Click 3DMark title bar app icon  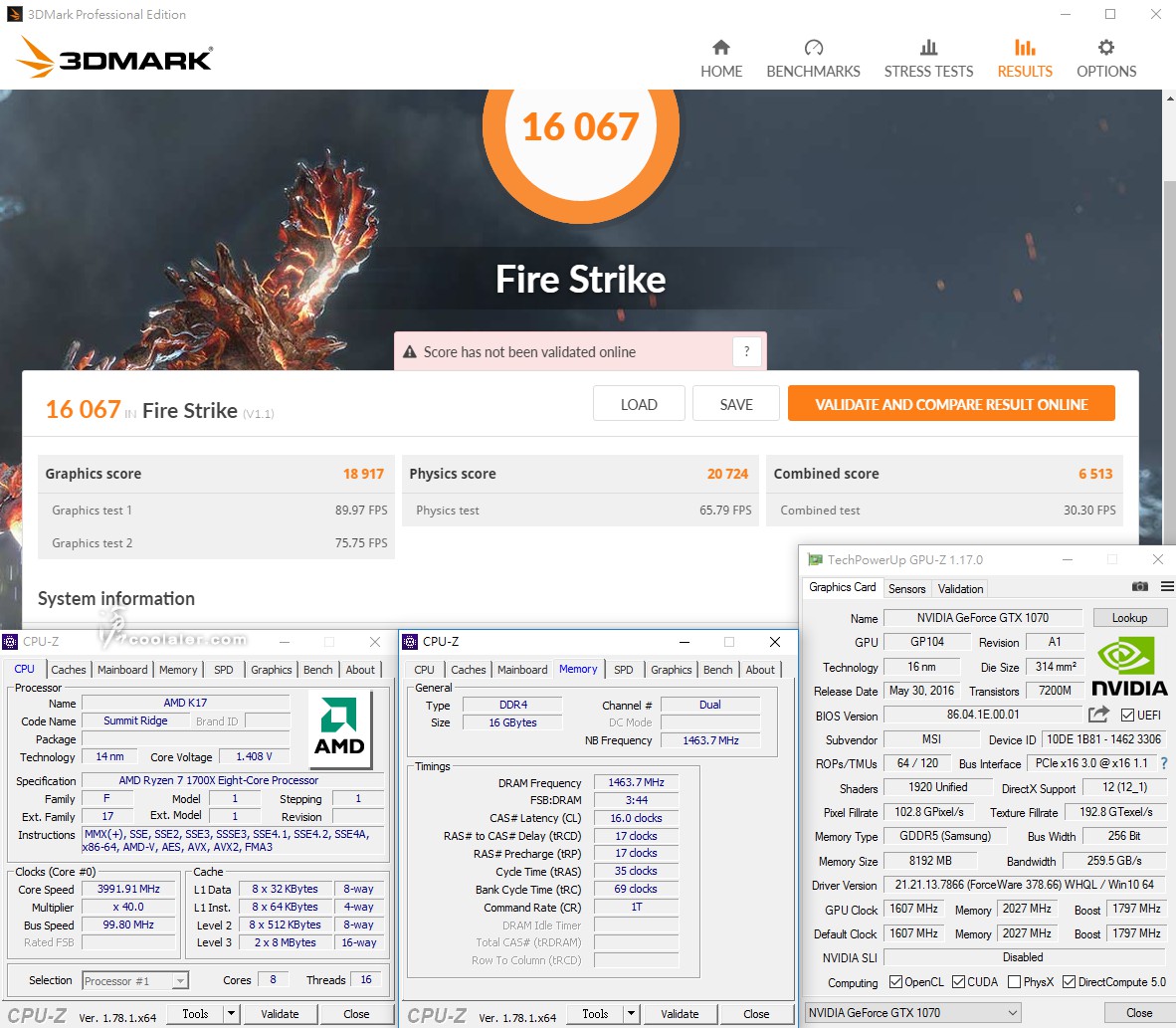[14, 14]
